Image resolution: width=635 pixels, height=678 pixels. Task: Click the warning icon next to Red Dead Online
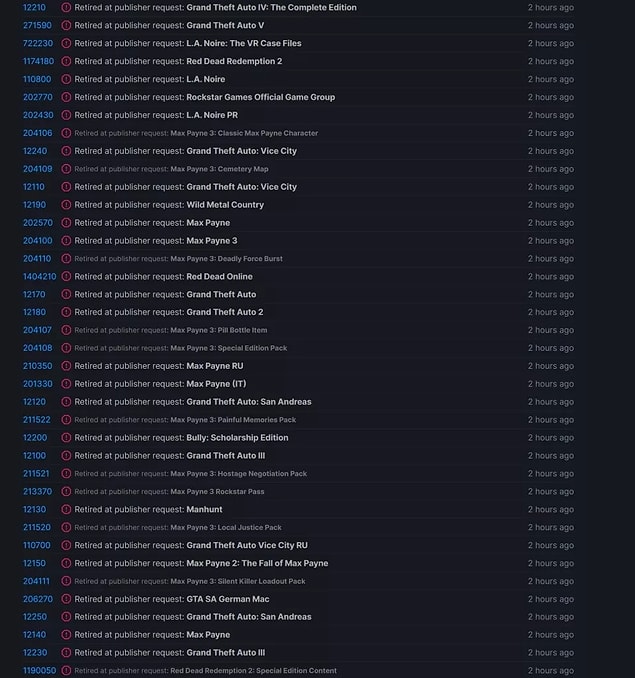[66, 277]
